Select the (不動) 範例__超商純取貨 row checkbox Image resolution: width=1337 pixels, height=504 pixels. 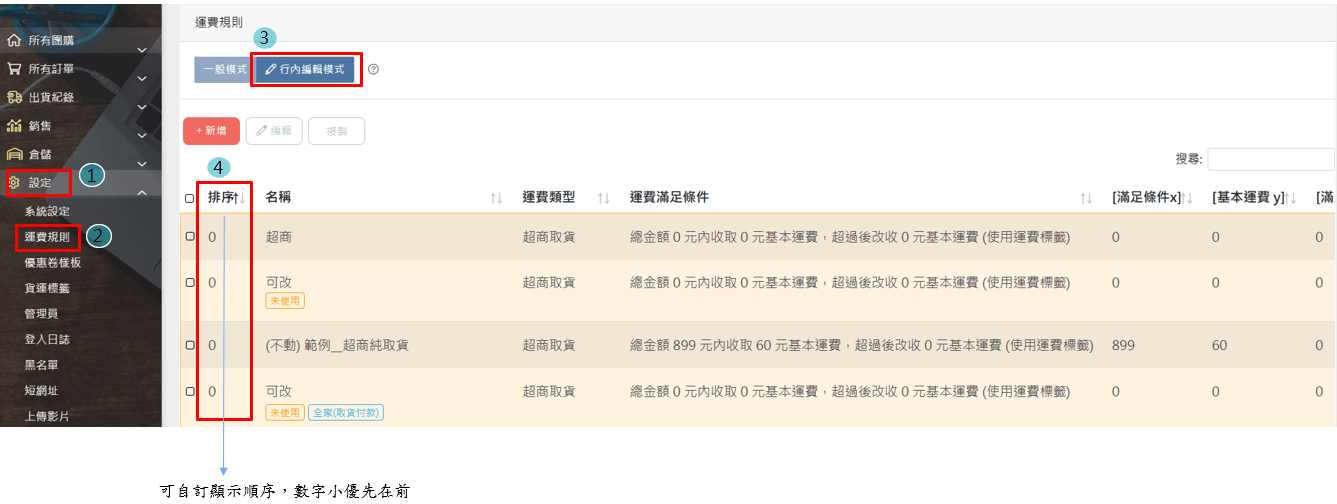pyautogui.click(x=190, y=345)
